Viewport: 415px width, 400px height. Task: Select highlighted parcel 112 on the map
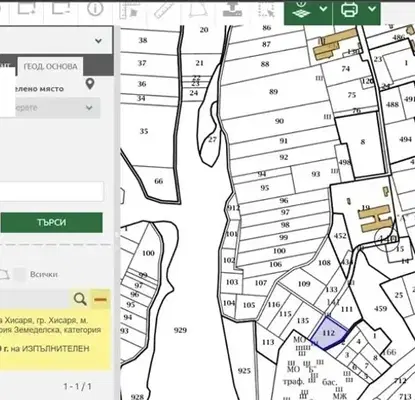point(329,333)
